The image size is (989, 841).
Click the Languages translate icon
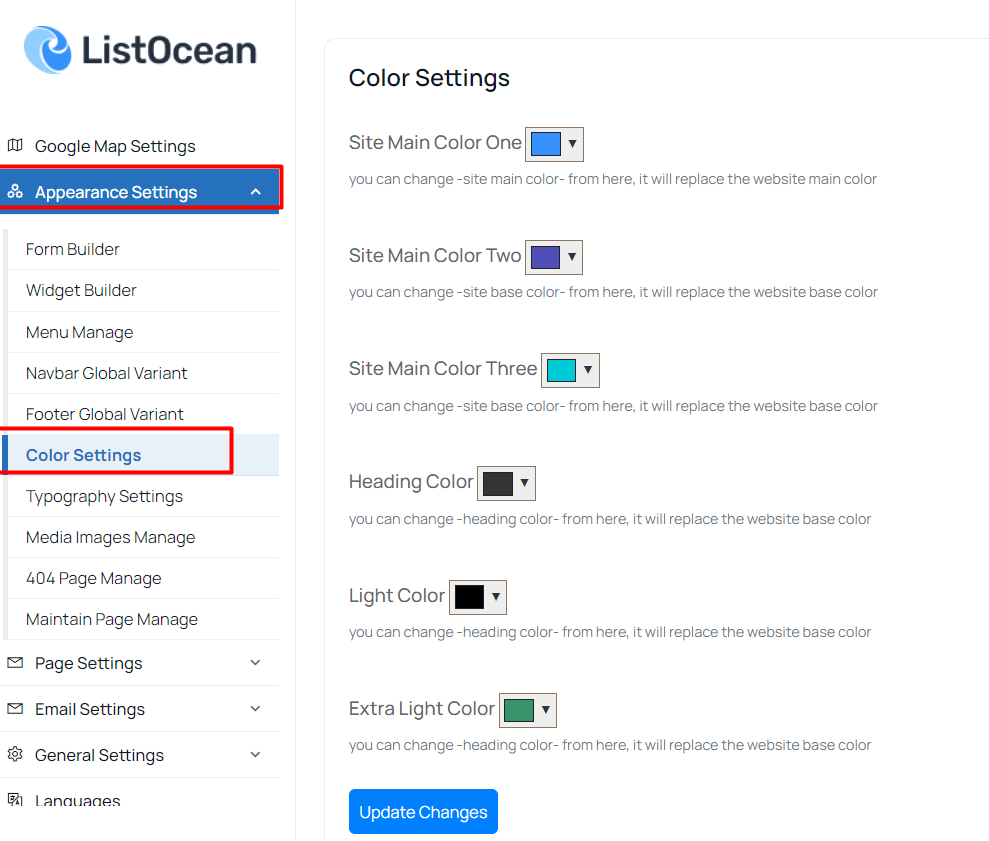15,799
